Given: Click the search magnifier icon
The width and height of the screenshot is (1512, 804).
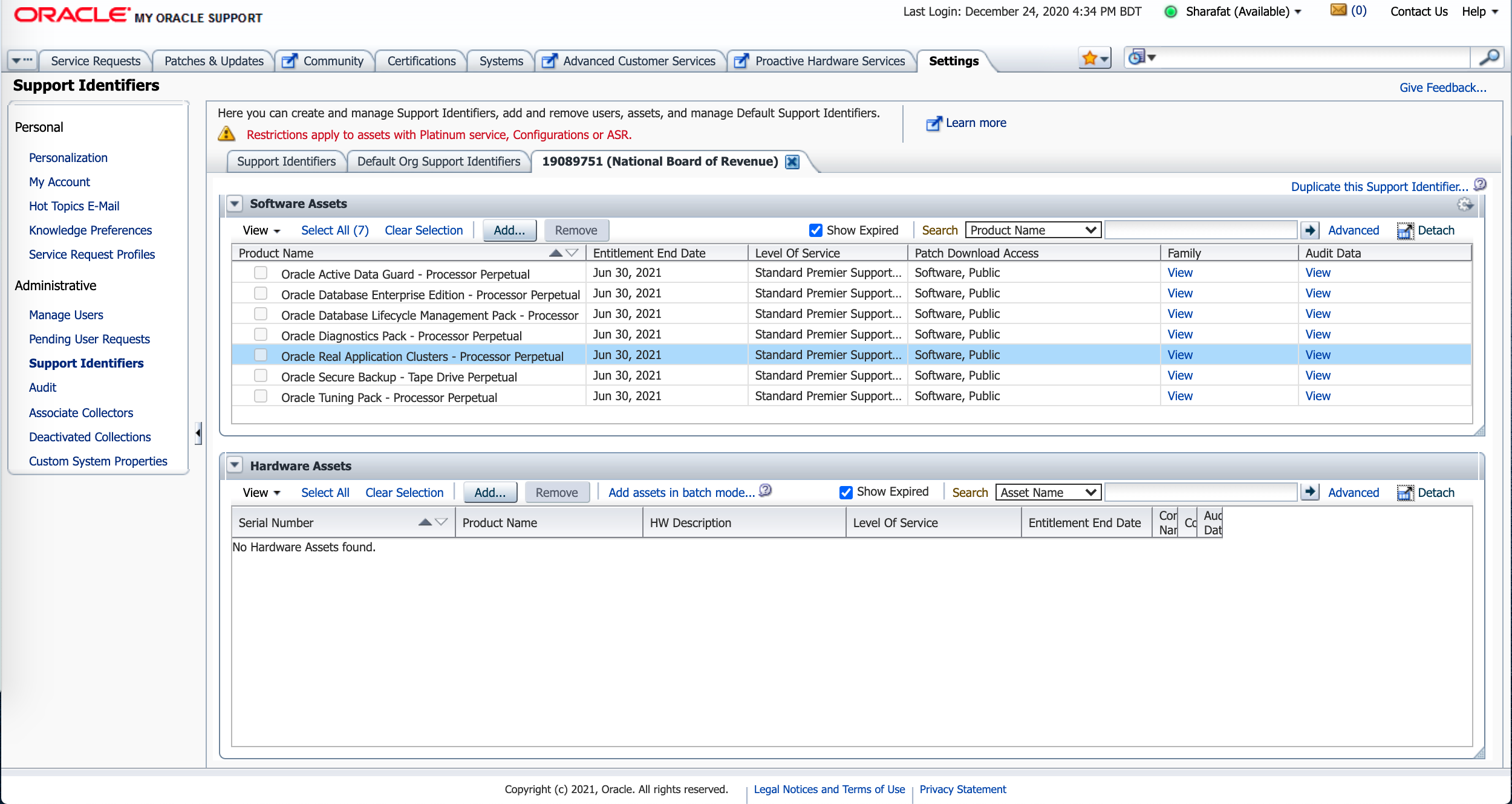Looking at the screenshot, I should [x=1488, y=58].
